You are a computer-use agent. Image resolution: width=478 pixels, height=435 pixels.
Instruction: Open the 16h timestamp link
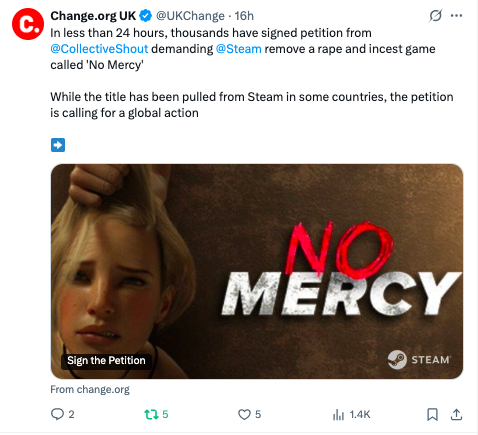pyautogui.click(x=244, y=16)
